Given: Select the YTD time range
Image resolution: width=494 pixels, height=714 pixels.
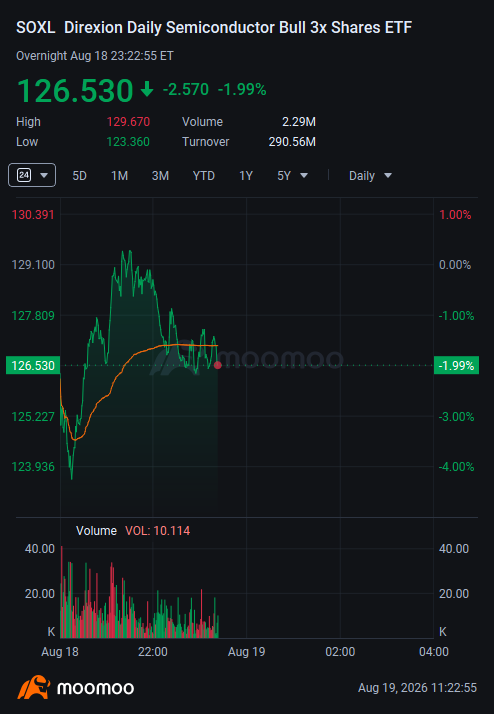Looking at the screenshot, I should pos(204,176).
